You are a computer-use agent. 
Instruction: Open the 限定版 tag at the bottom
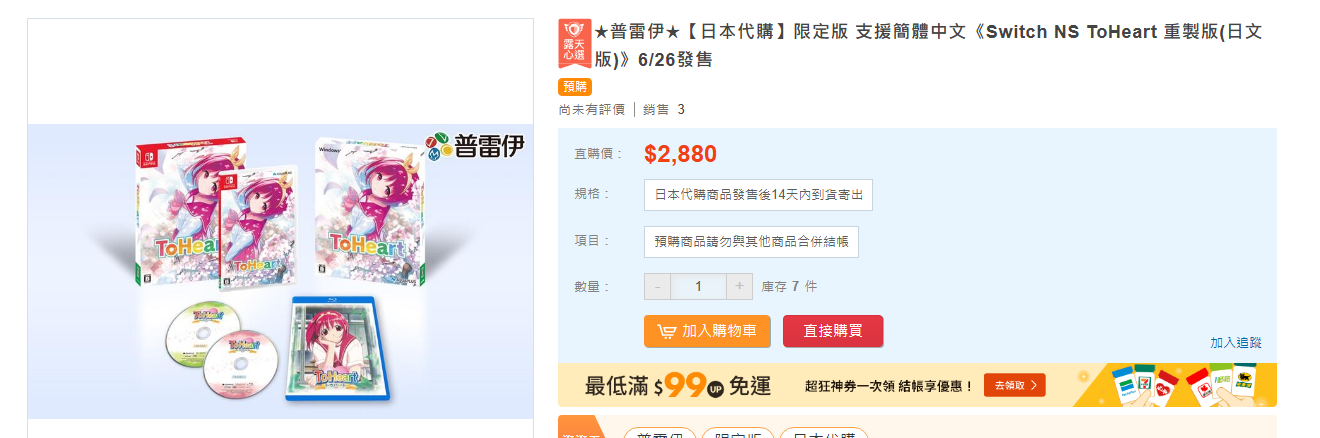pos(738,434)
